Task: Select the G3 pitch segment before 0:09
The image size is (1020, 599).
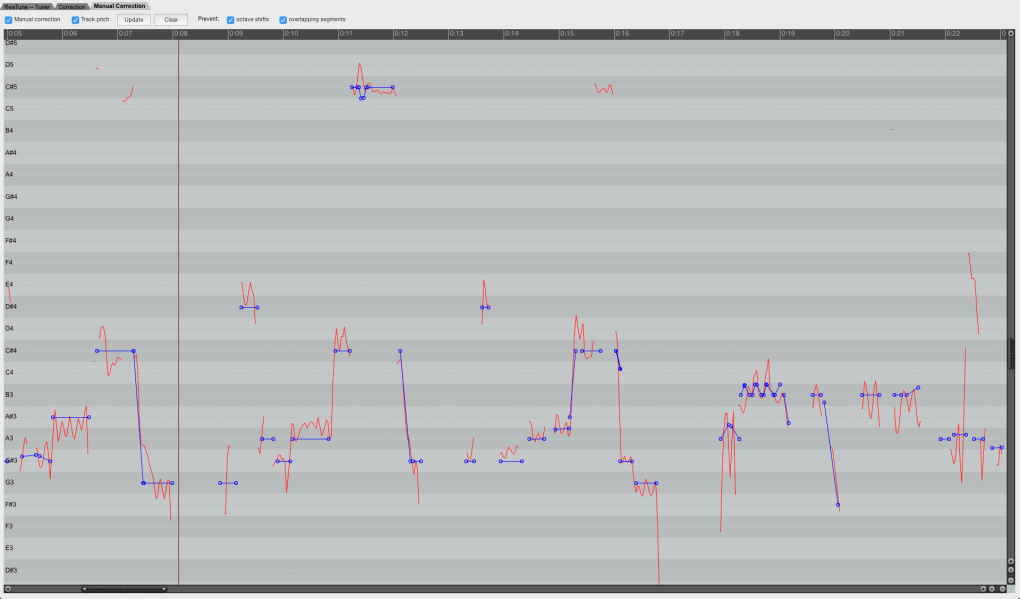Action: pos(228,483)
